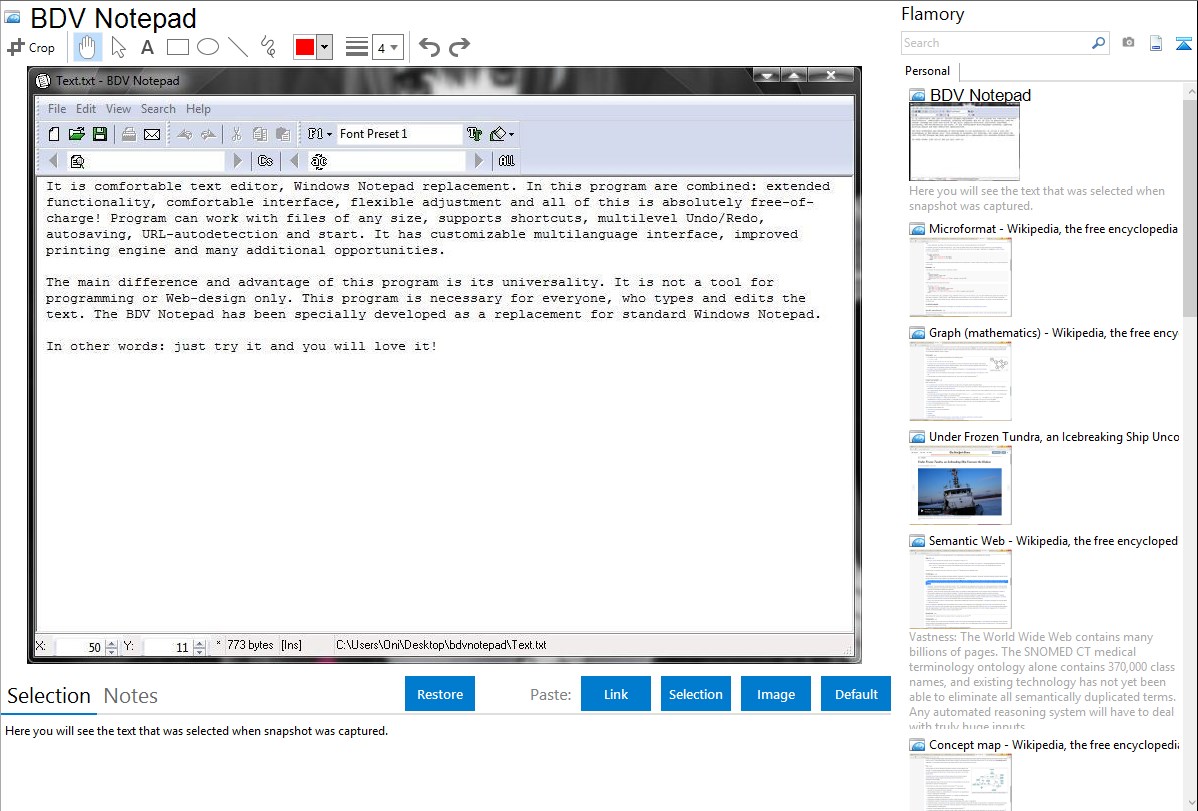
Task: Open the View menu in BDV Notepad
Action: [x=118, y=109]
